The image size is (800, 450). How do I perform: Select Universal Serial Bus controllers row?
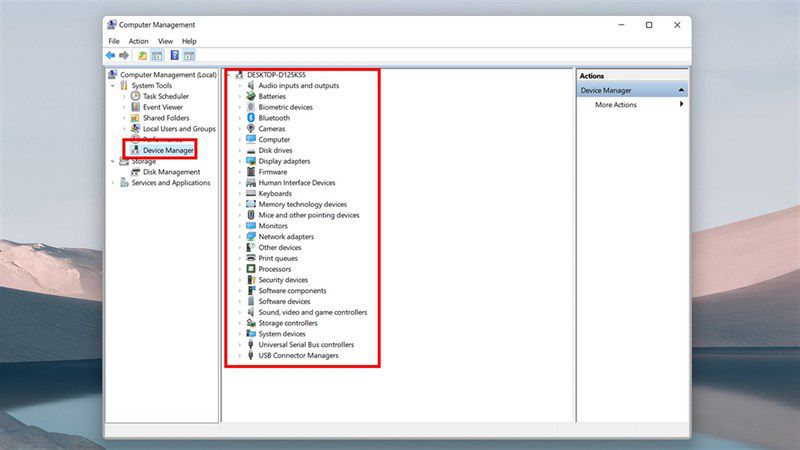point(306,344)
